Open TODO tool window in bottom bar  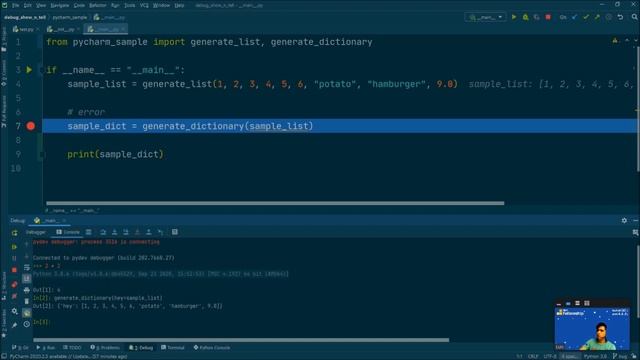pos(72,347)
